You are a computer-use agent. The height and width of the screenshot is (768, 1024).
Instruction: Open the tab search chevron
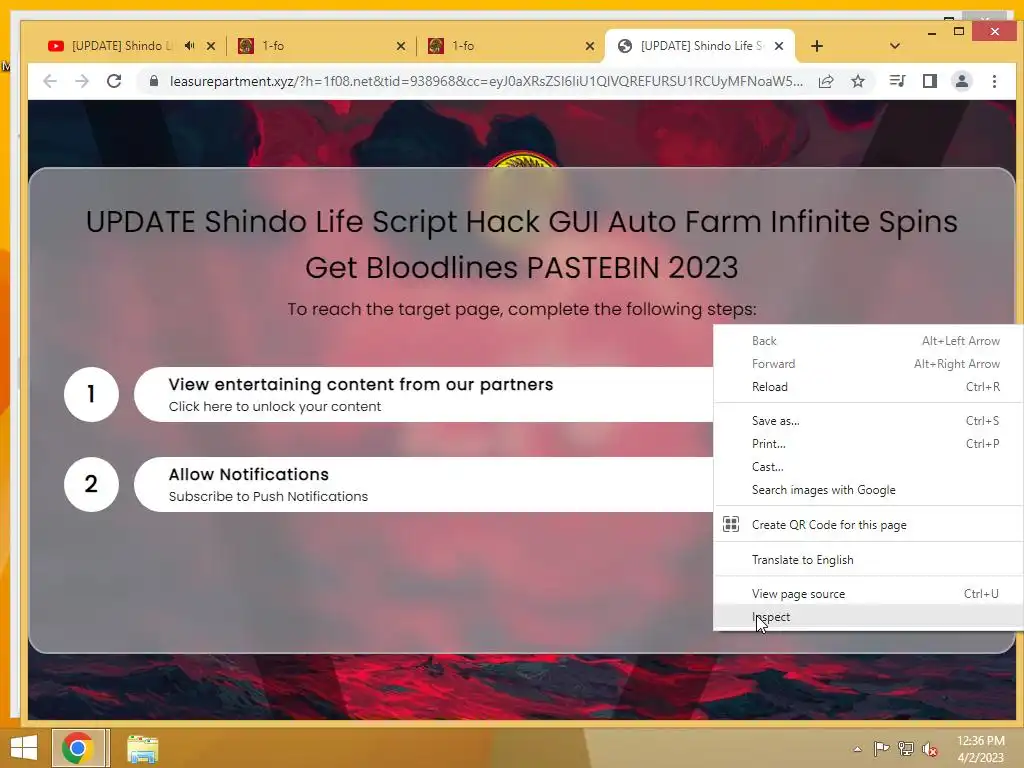[895, 46]
